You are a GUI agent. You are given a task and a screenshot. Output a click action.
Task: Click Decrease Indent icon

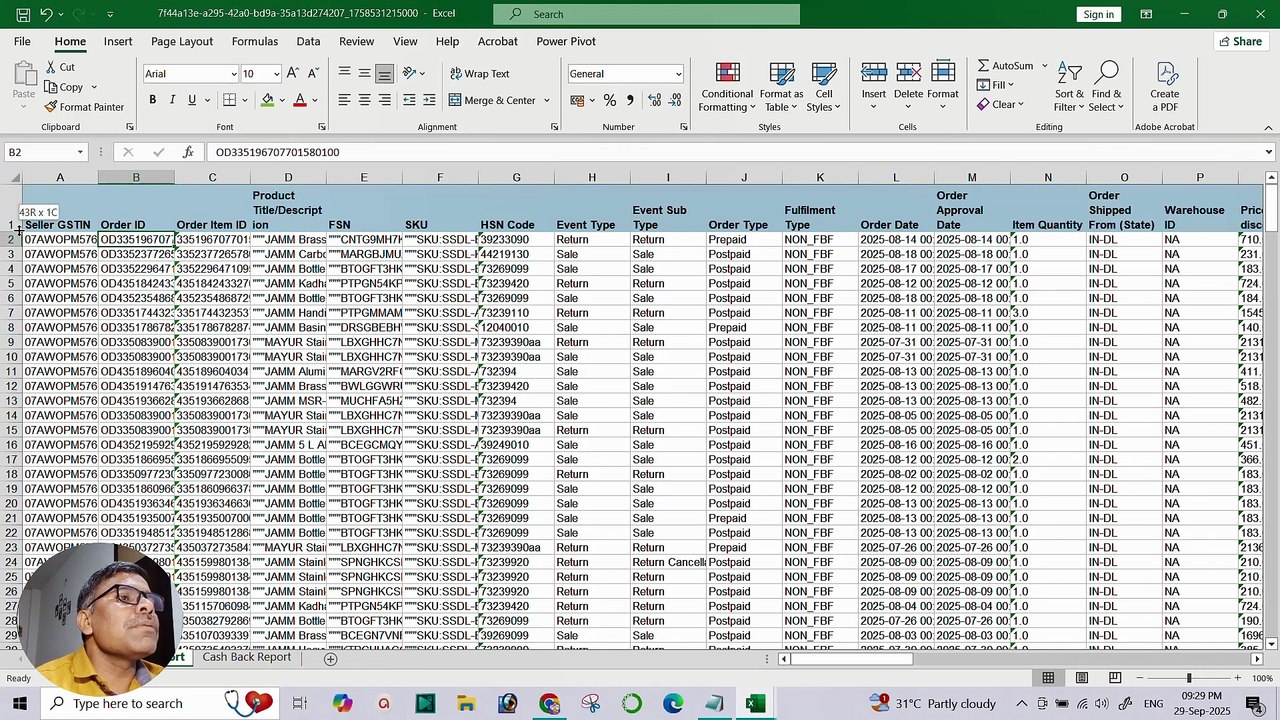pos(409,100)
